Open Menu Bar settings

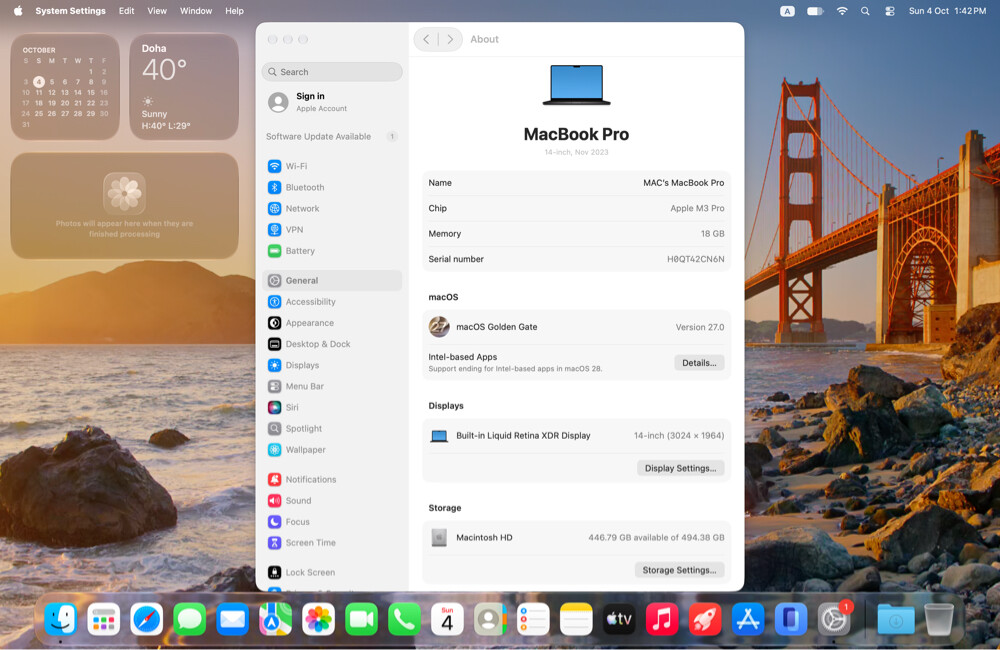(x=332, y=386)
